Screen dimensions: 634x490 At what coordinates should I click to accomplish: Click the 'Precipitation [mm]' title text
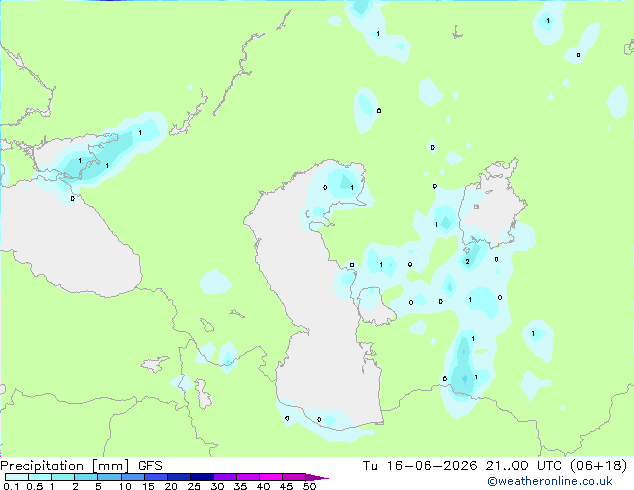(64, 466)
